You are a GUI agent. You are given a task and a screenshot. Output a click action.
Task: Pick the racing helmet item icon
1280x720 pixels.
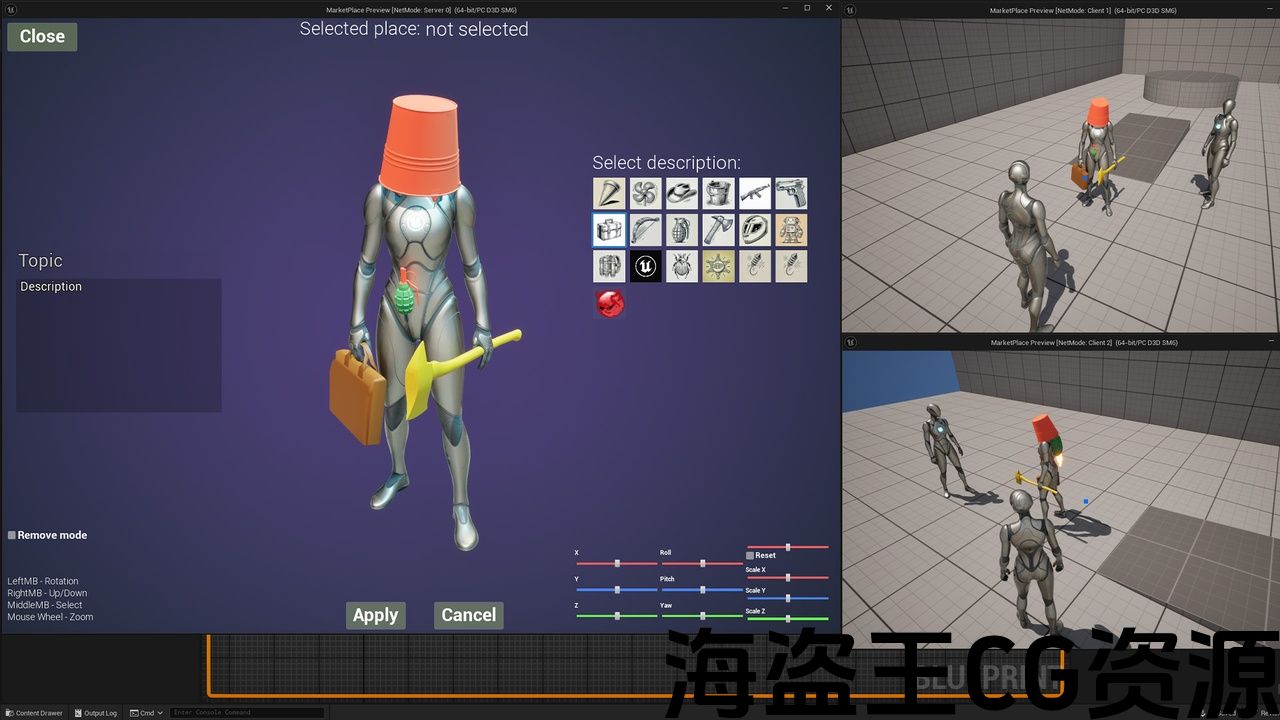(x=755, y=230)
